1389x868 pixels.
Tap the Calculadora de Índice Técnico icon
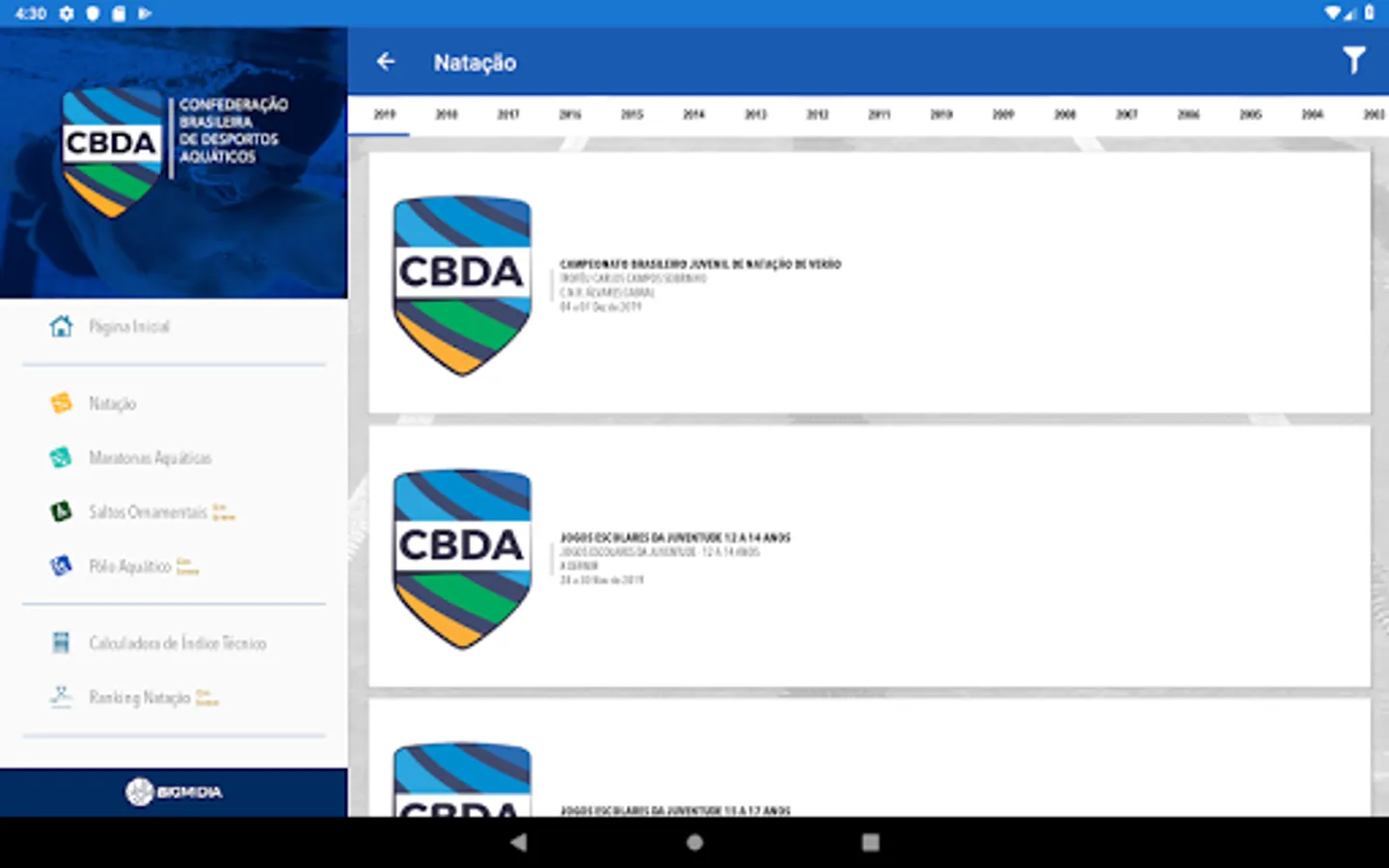(x=61, y=642)
